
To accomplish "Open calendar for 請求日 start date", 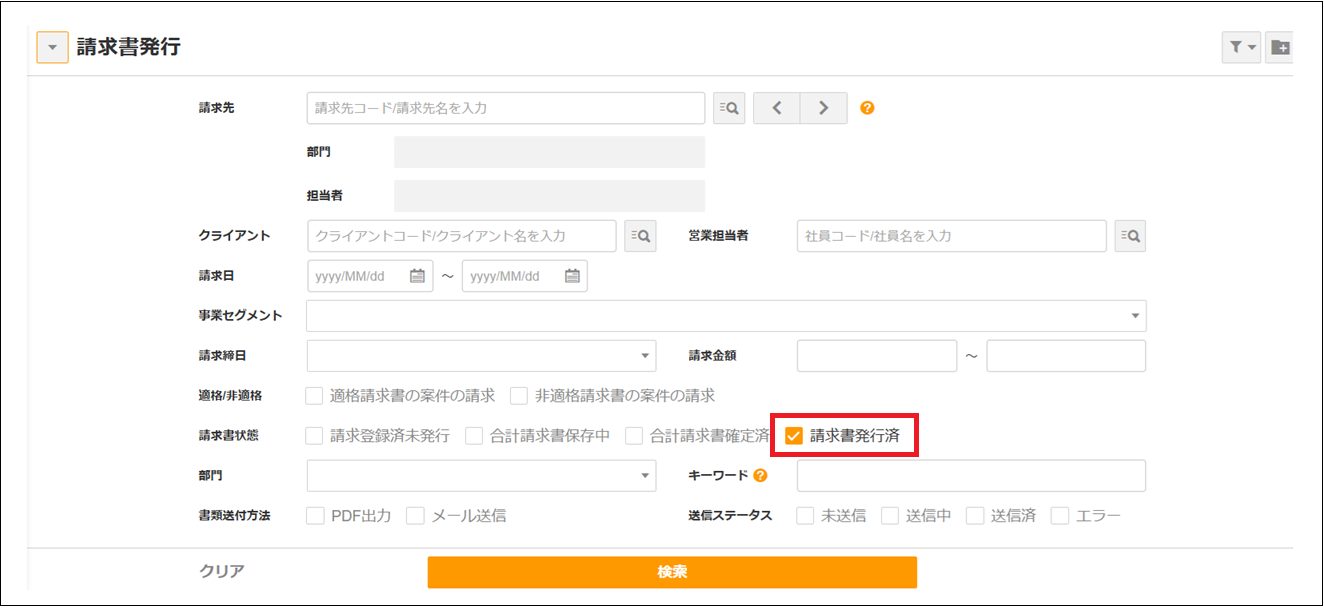I will [x=418, y=276].
